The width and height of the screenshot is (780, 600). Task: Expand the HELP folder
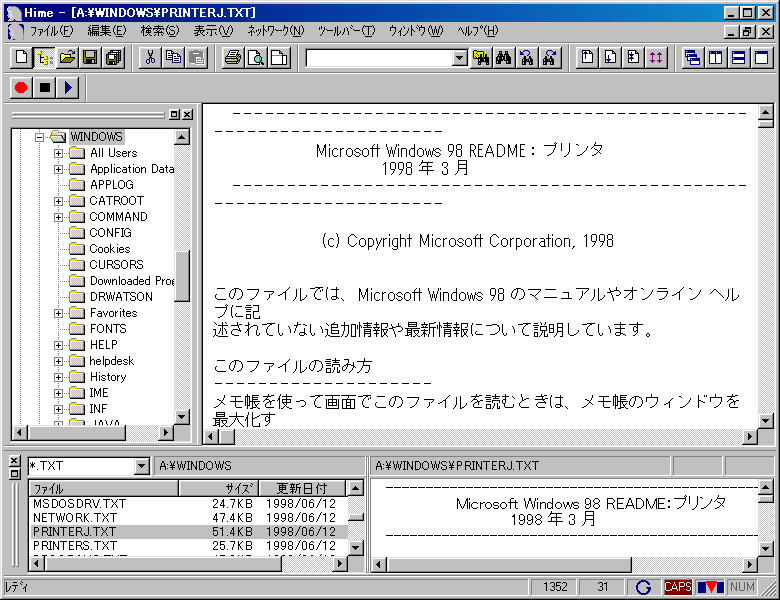coord(59,345)
